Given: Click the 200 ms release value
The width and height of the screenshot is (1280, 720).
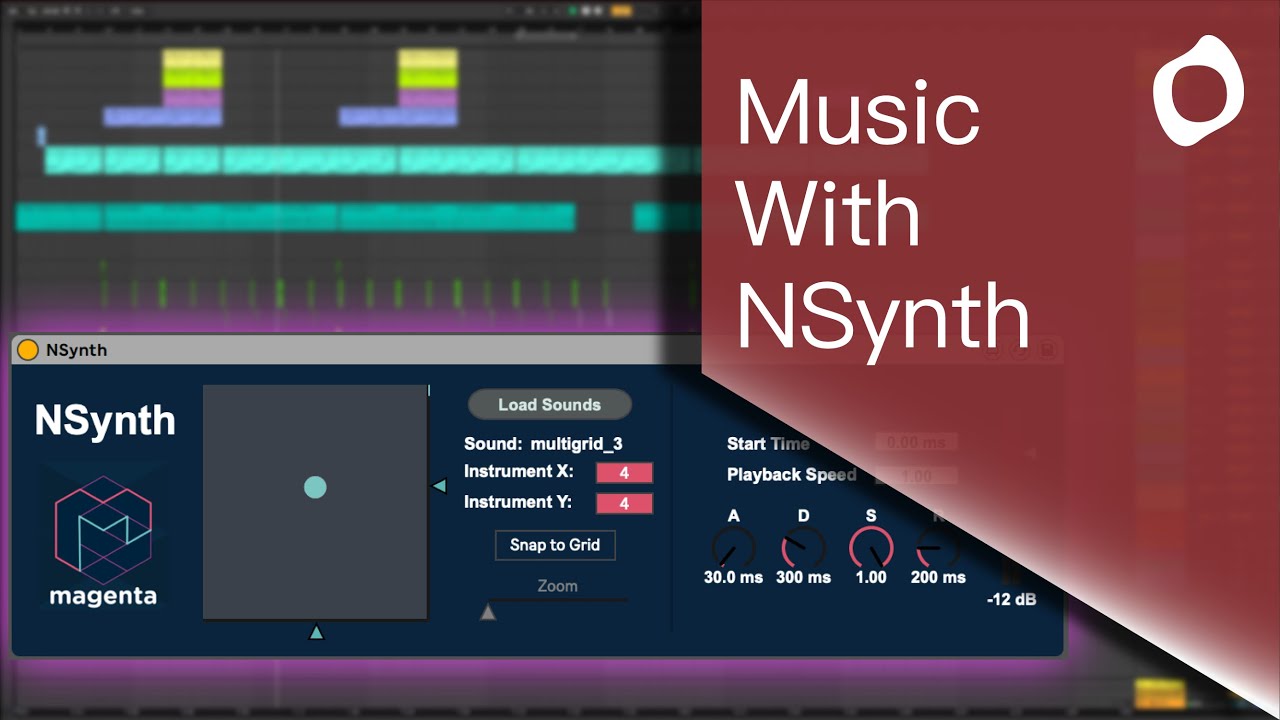Looking at the screenshot, I should tap(938, 577).
